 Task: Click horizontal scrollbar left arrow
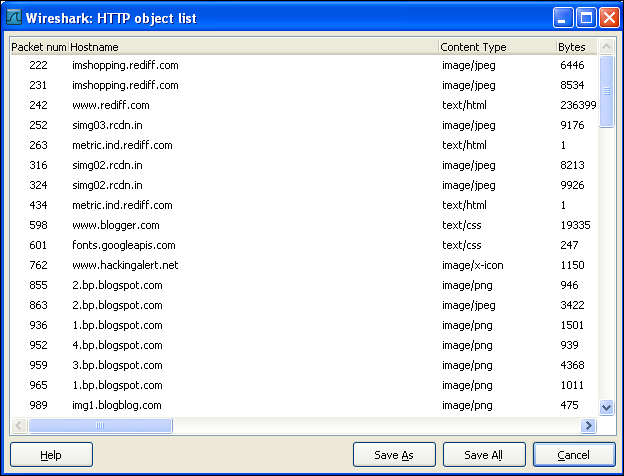click(18, 425)
